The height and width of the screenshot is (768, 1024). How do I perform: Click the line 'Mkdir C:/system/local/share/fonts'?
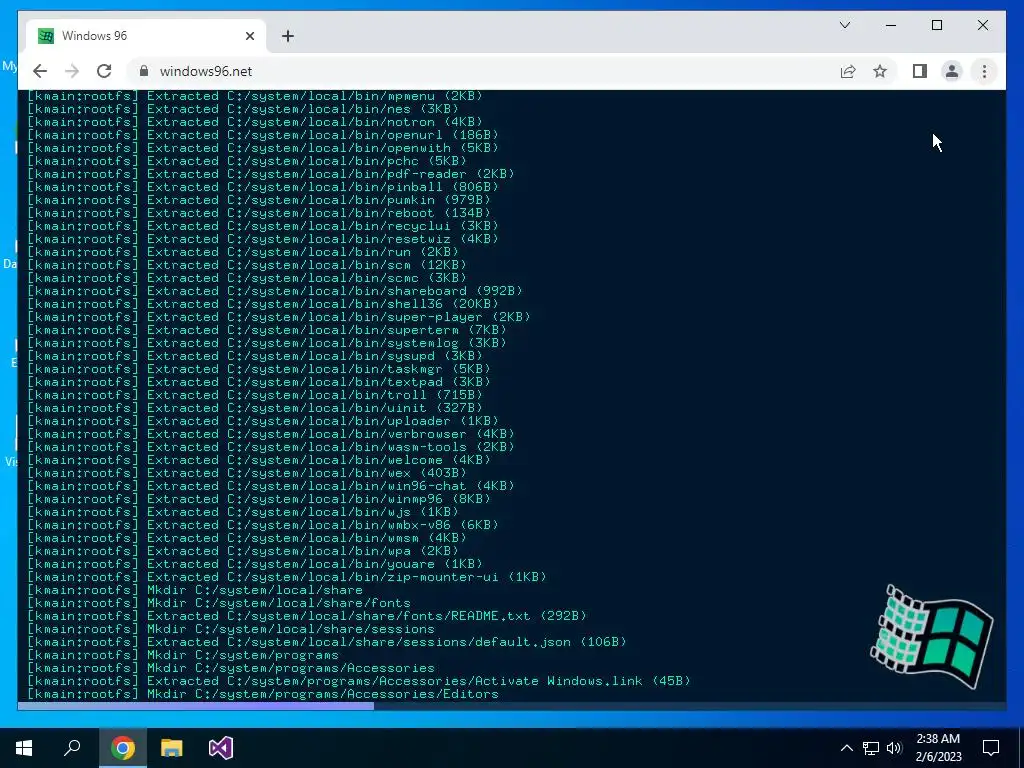(219, 603)
